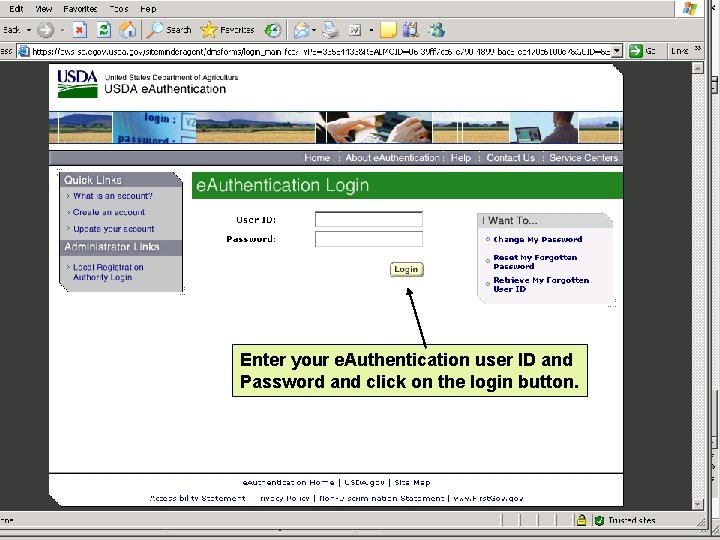This screenshot has height=540, width=720.
Task: Open the View menu
Action: pos(44,9)
